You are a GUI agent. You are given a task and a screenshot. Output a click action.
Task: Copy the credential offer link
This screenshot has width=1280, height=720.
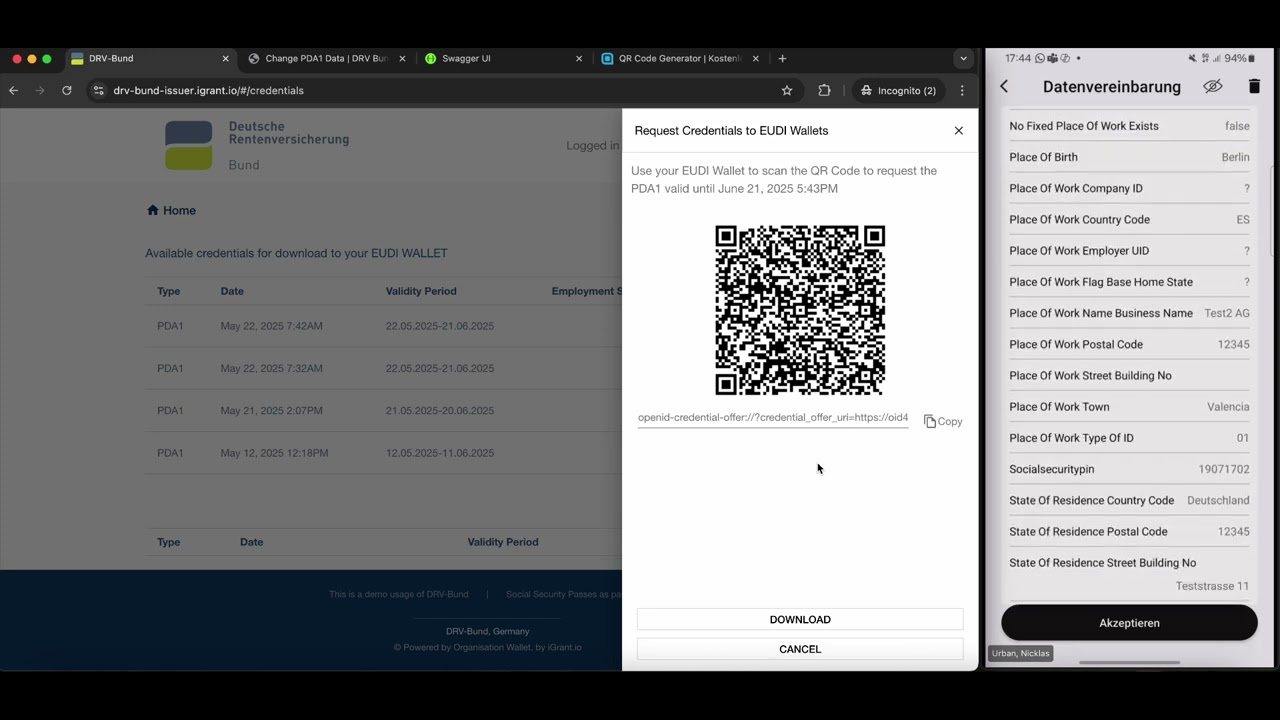pos(943,422)
